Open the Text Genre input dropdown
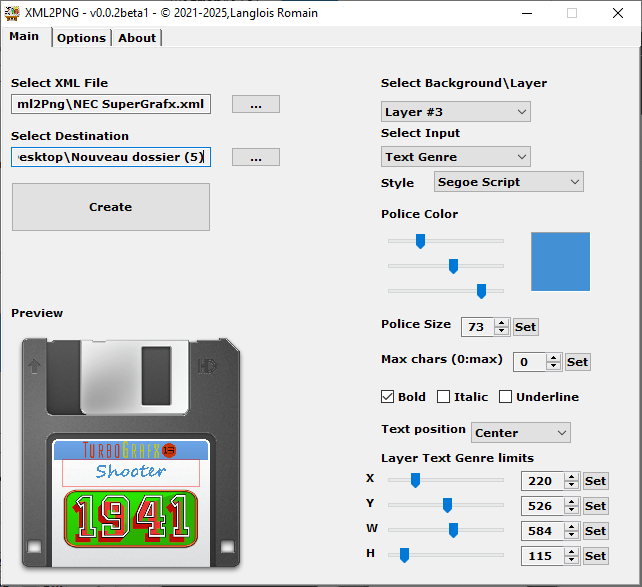 pos(456,157)
